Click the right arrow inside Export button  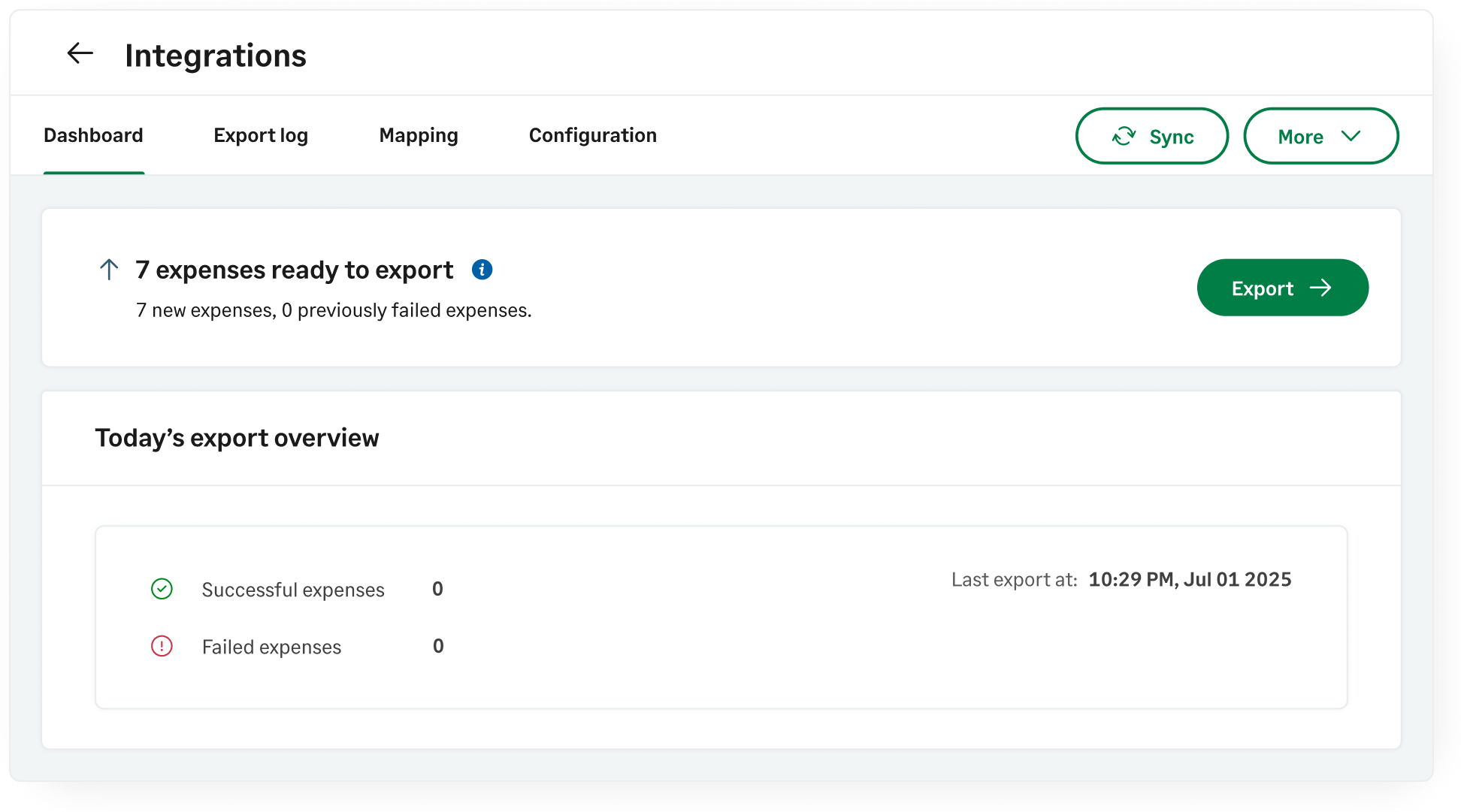[1320, 288]
